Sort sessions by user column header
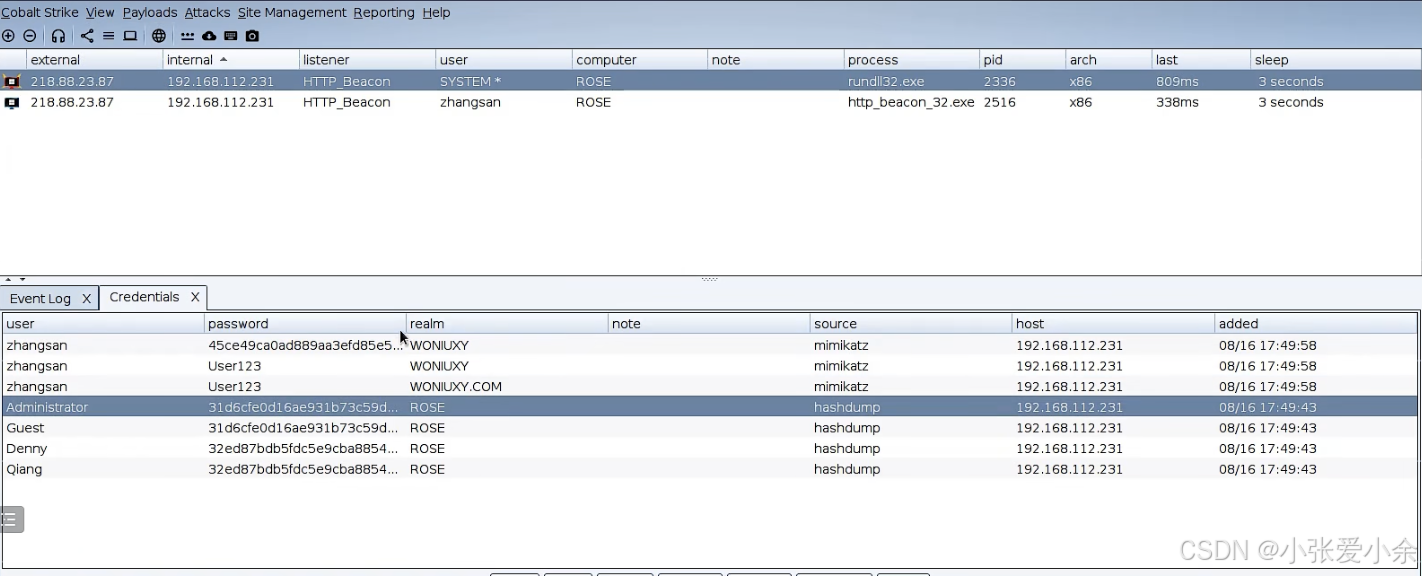 tap(503, 60)
